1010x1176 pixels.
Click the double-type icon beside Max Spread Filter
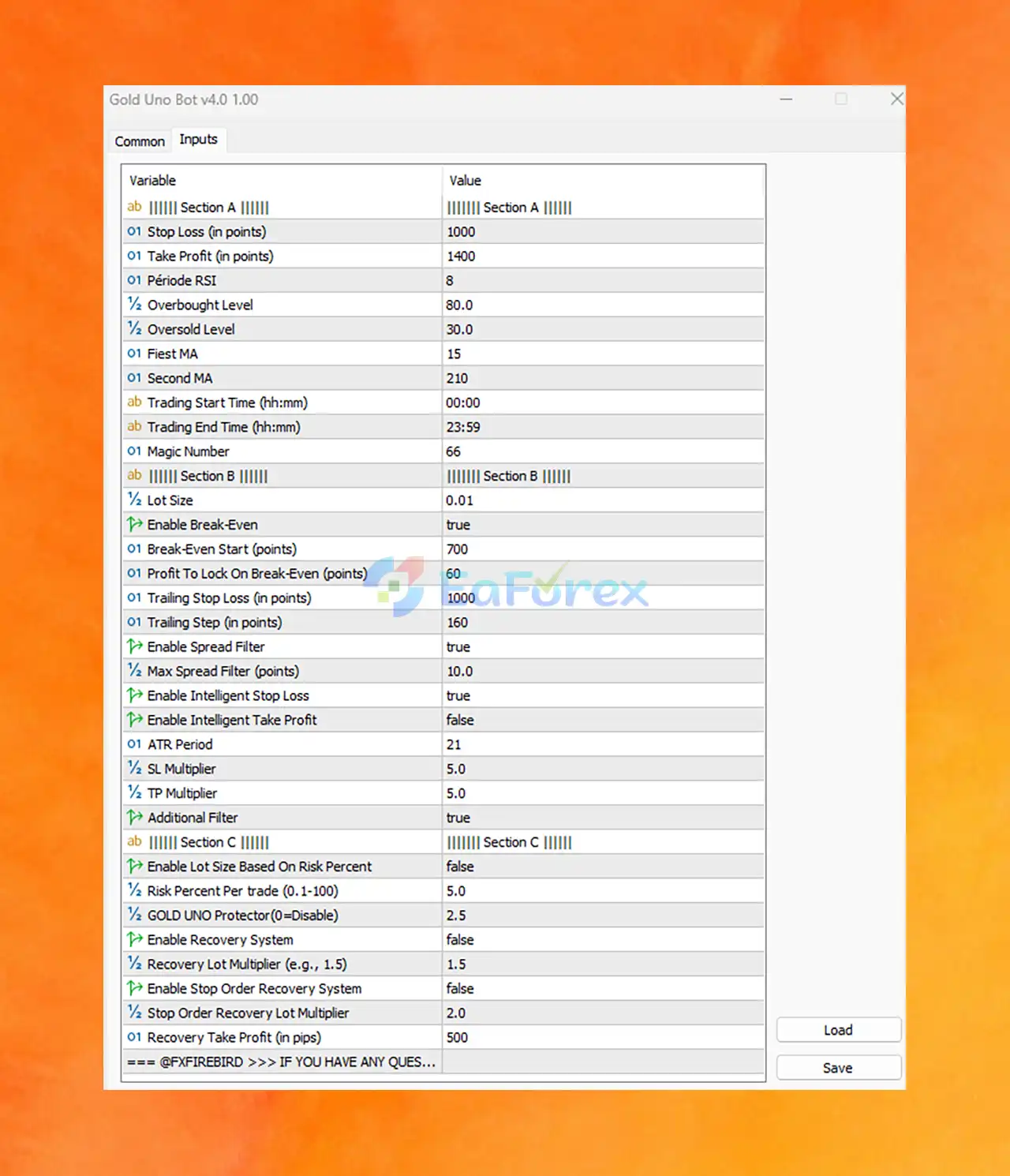point(134,671)
